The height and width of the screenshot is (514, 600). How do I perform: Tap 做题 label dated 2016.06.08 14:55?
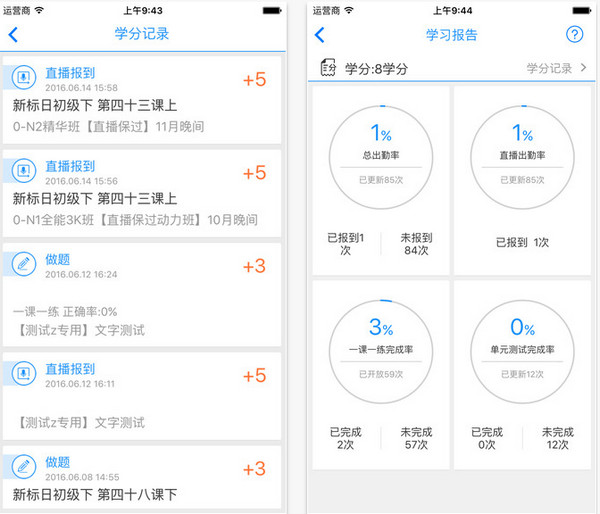[58, 462]
